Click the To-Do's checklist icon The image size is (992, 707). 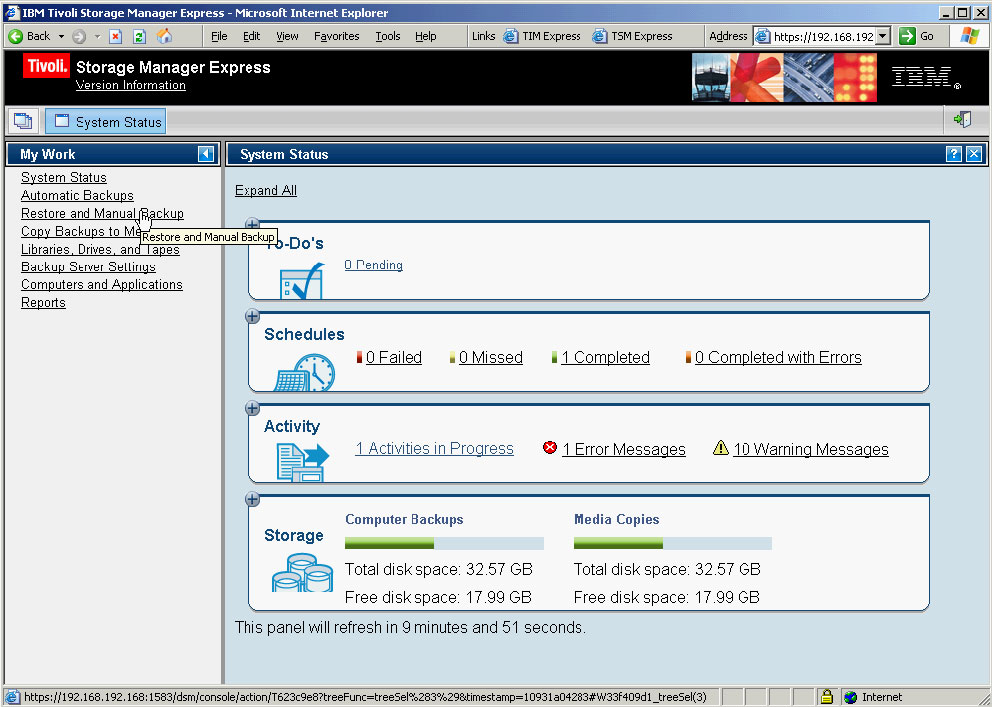pos(302,281)
